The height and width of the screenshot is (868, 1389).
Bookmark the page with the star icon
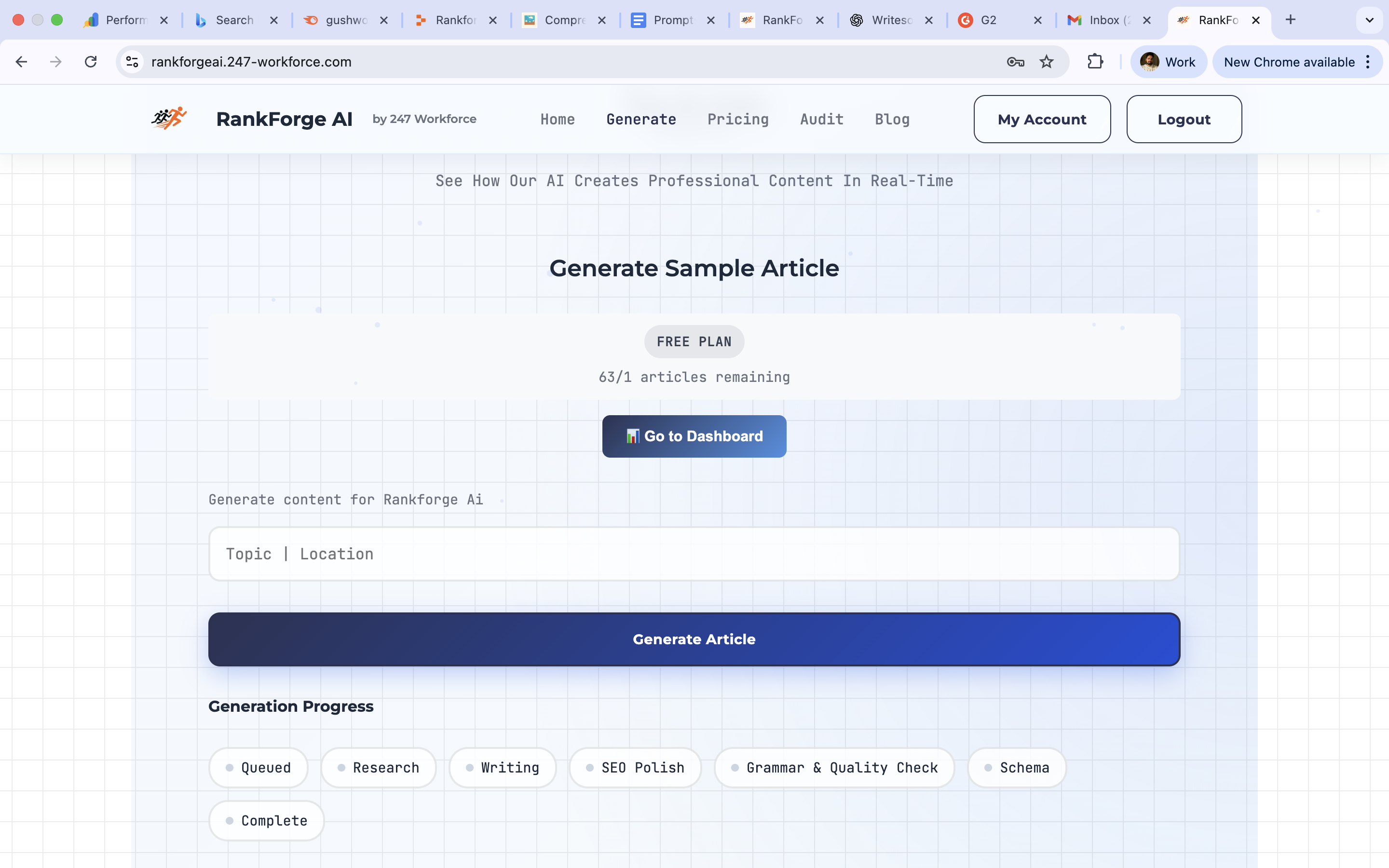coord(1047,62)
